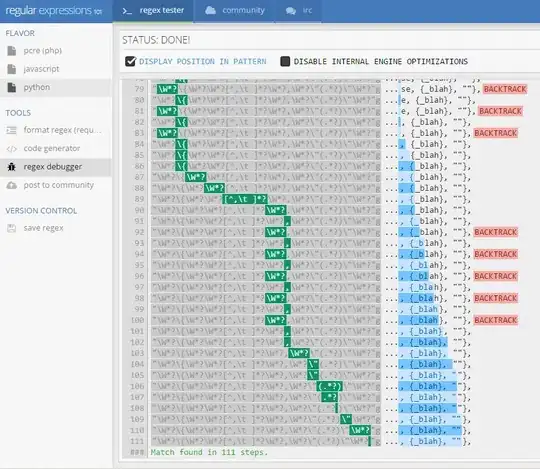Viewport: 540px width, 469px height.
Task: Click the javascript flavor file icon
Action: point(12,69)
